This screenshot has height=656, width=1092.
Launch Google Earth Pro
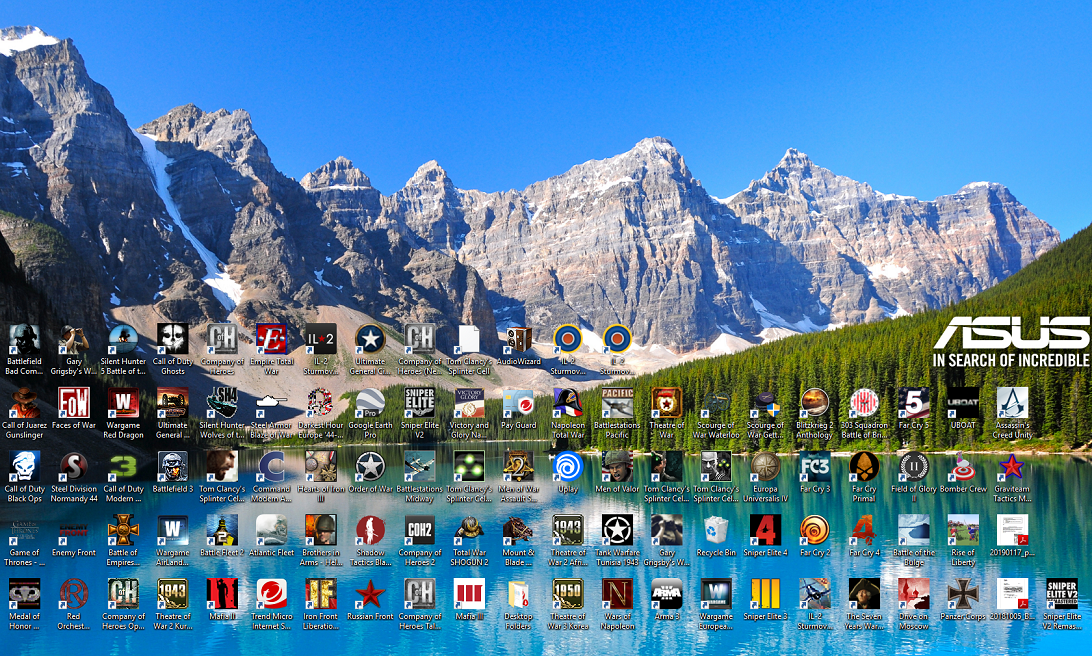coord(370,403)
